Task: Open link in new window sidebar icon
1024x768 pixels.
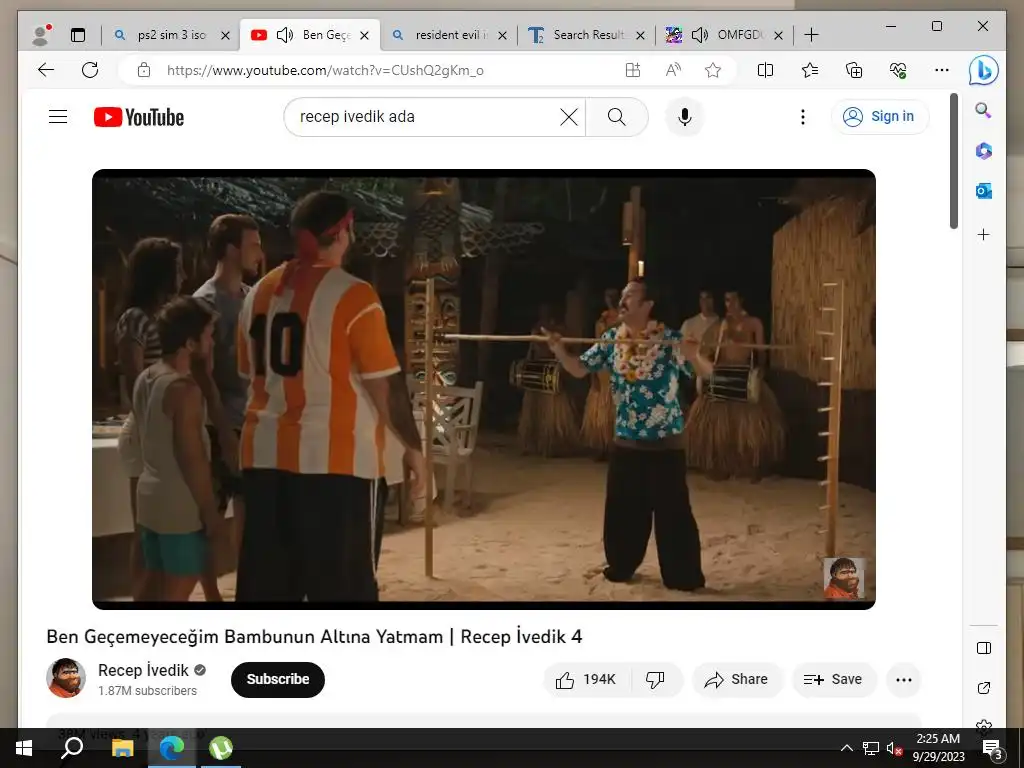Action: click(x=984, y=688)
